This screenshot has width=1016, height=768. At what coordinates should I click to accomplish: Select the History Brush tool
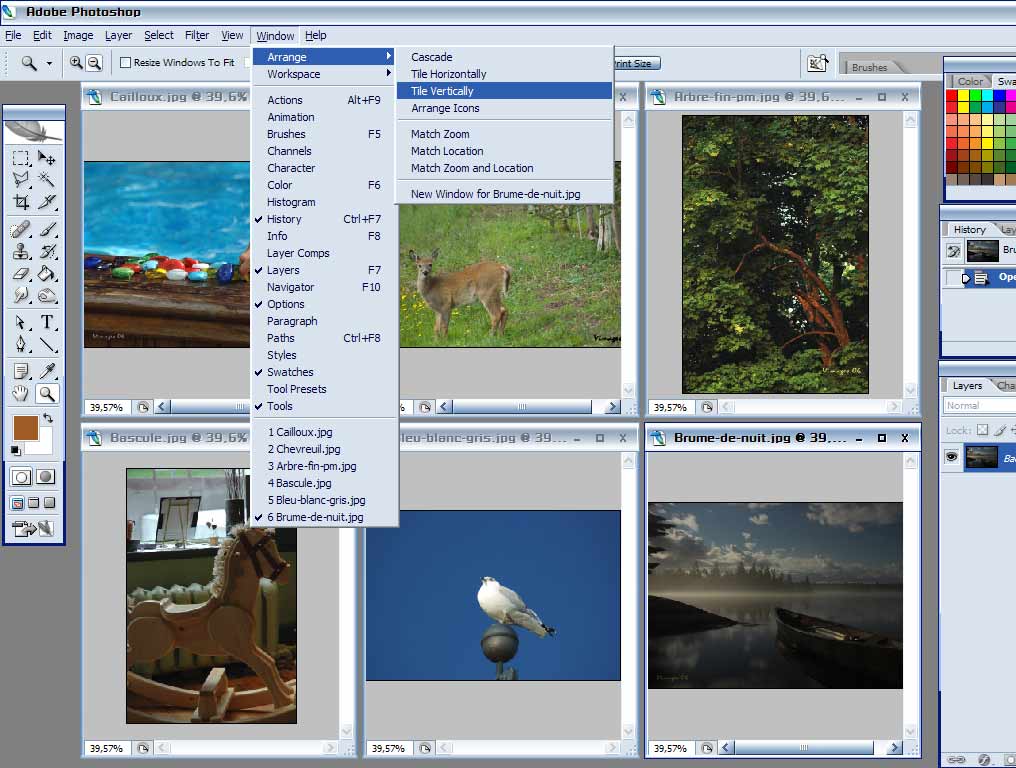click(x=47, y=251)
